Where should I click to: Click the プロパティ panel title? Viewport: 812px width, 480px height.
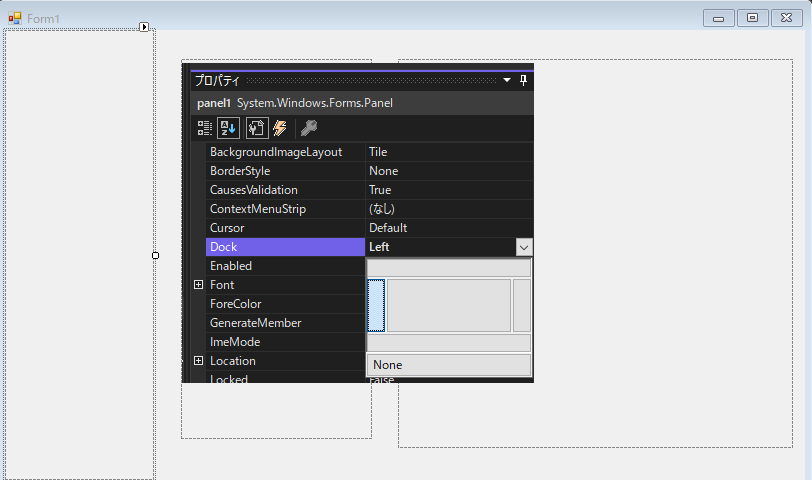coord(218,80)
